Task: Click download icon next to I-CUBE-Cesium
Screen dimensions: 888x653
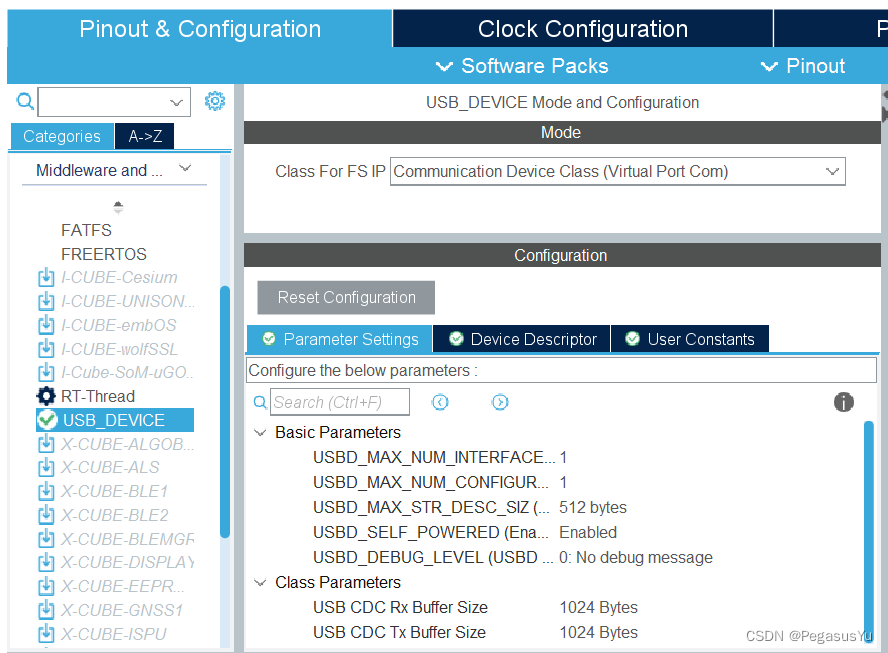Action: click(46, 278)
